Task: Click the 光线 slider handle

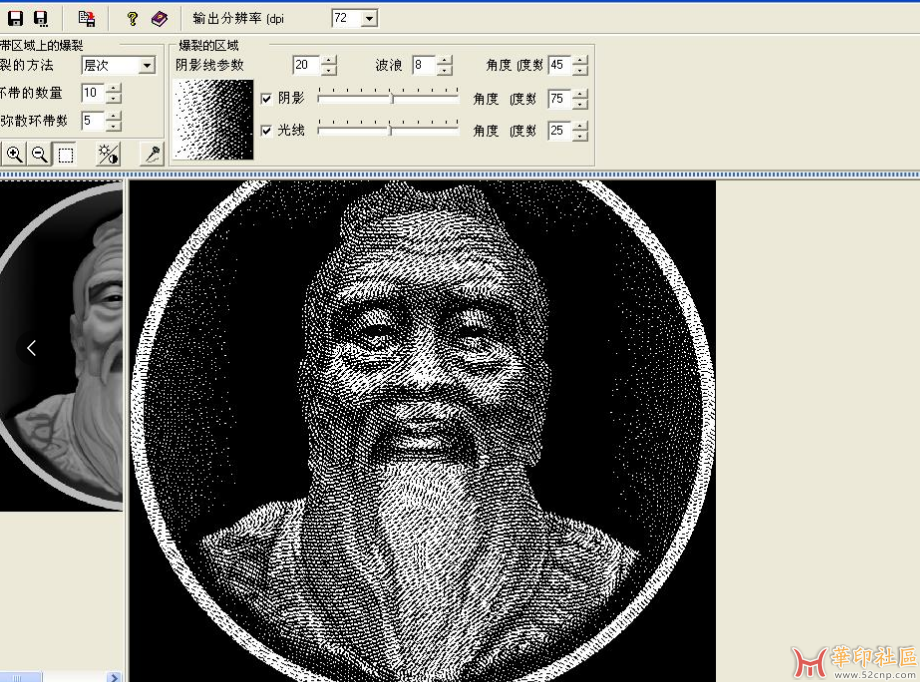Action: tap(390, 130)
